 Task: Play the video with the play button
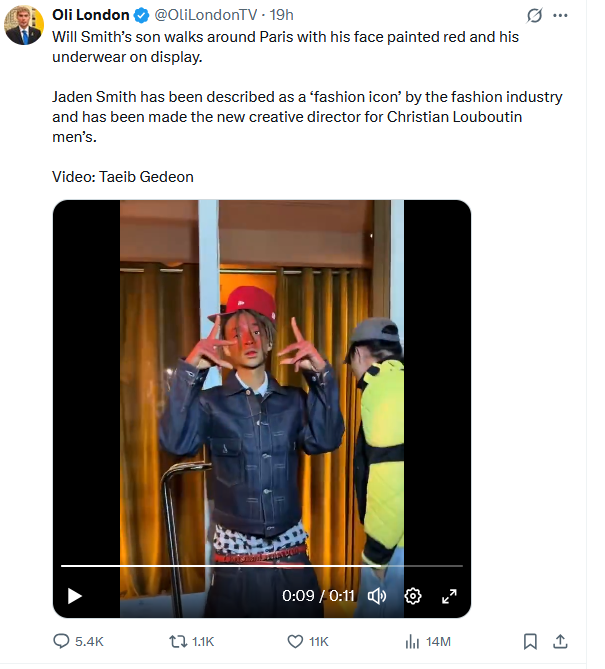[x=75, y=596]
